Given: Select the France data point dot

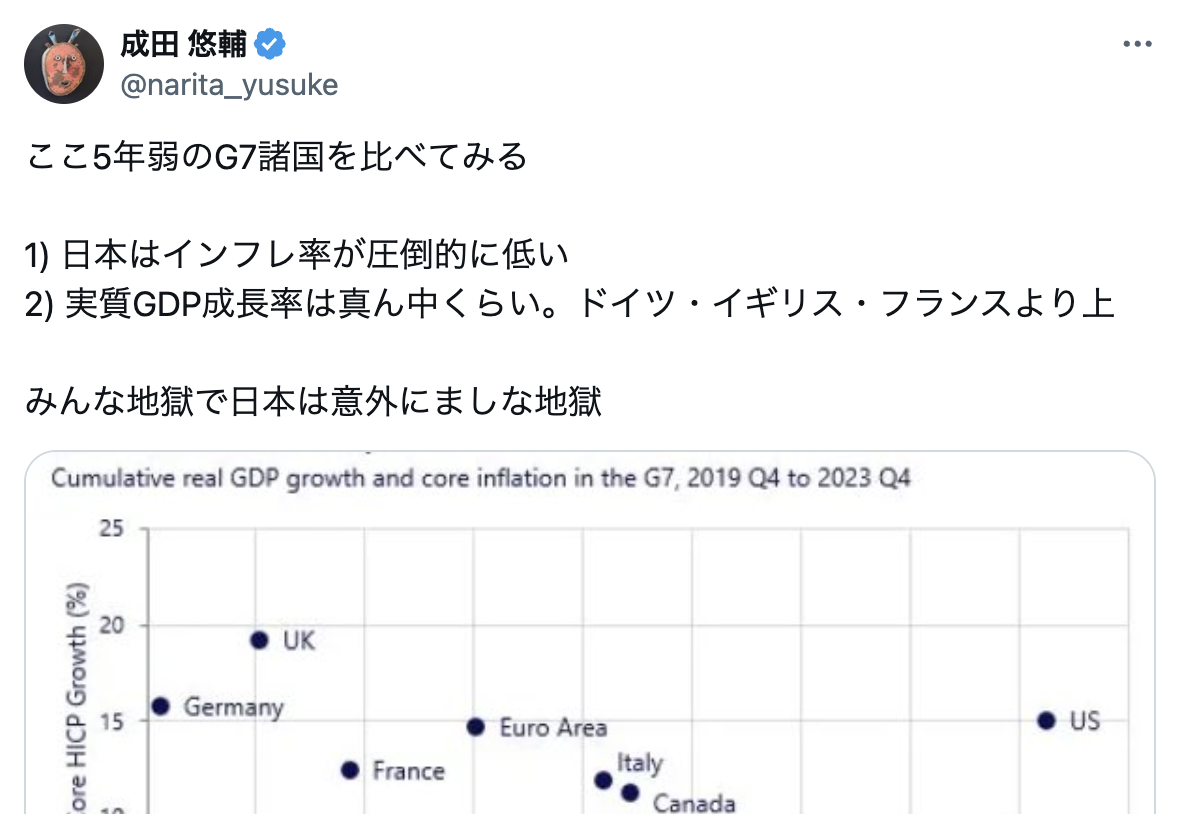Looking at the screenshot, I should [x=350, y=770].
